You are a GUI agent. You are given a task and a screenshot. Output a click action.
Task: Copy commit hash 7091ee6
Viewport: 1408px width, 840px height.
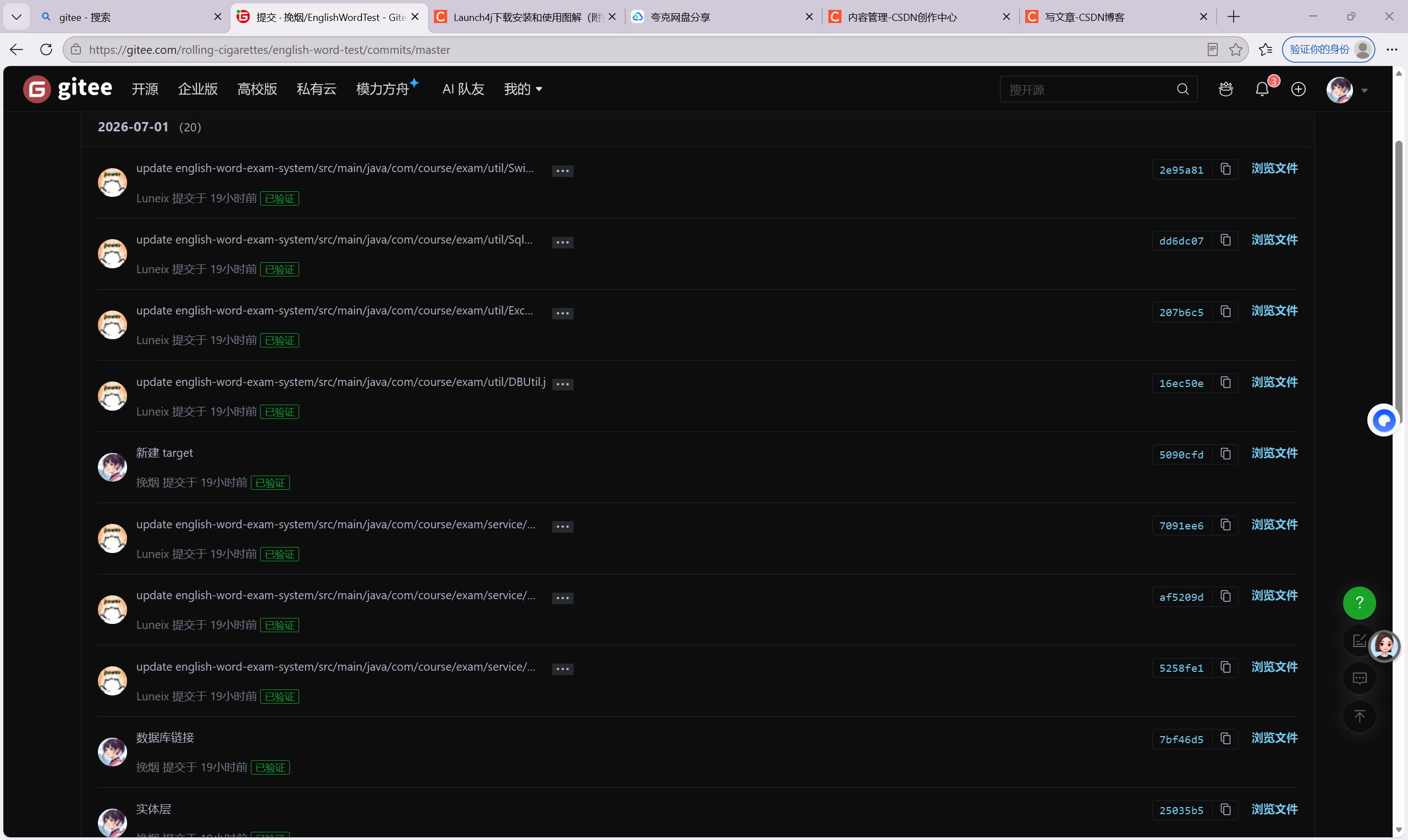coord(1226,526)
